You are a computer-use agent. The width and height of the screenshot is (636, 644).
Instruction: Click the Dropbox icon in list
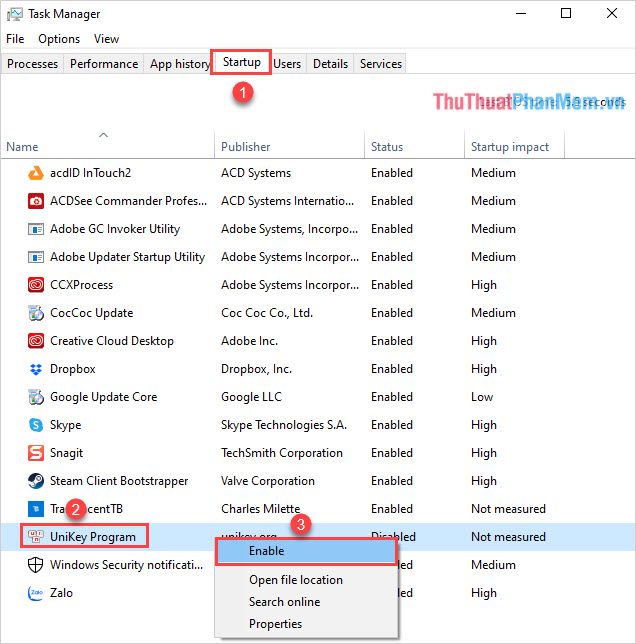click(33, 369)
